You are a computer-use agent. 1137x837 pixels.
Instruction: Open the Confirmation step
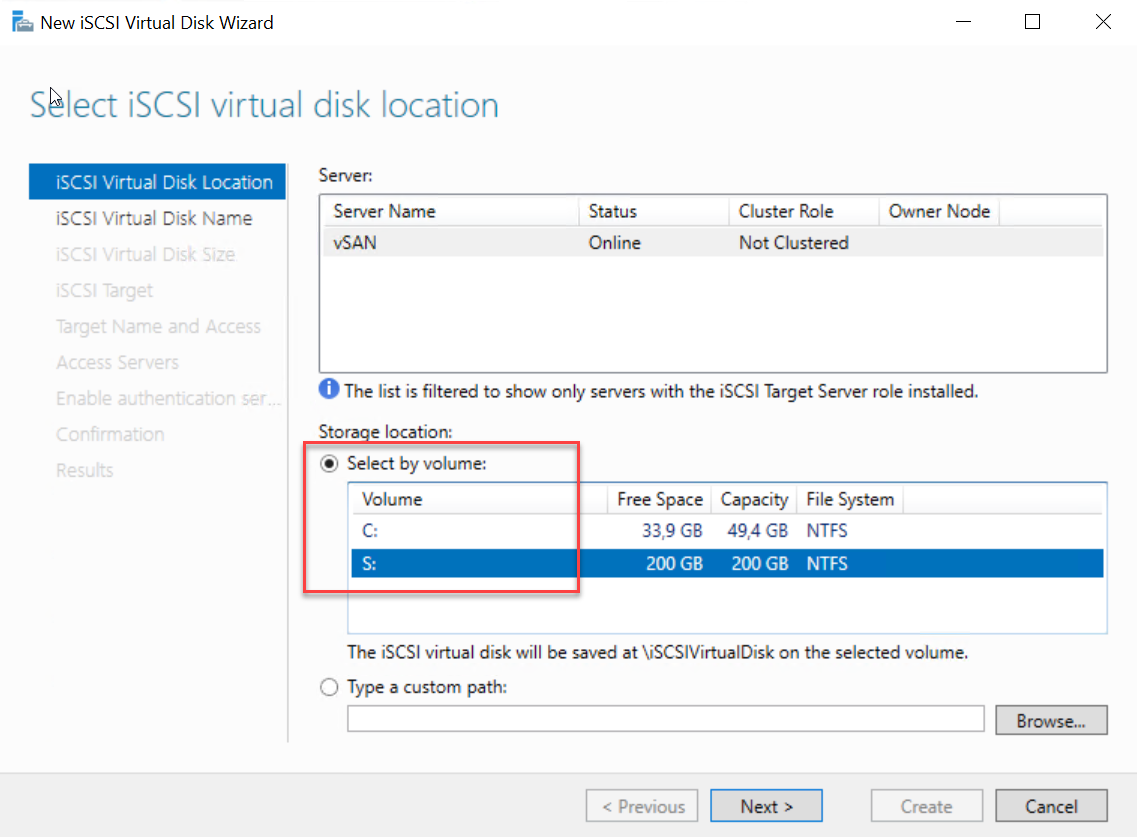tap(110, 434)
